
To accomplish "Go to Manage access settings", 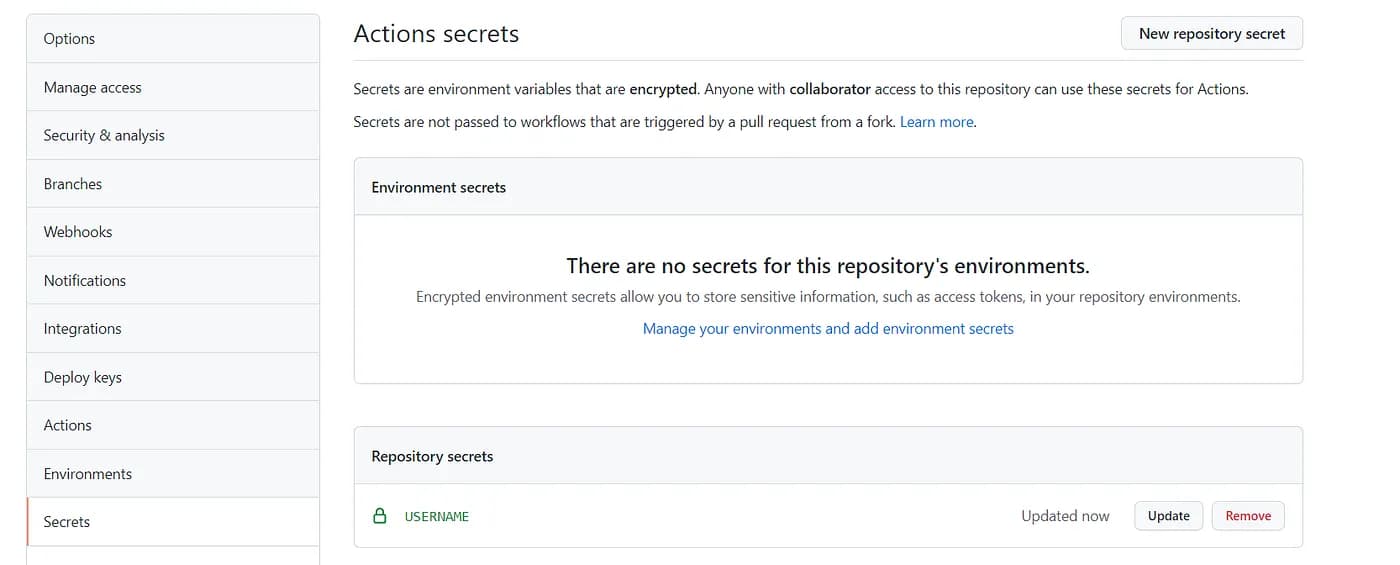I will click(93, 88).
